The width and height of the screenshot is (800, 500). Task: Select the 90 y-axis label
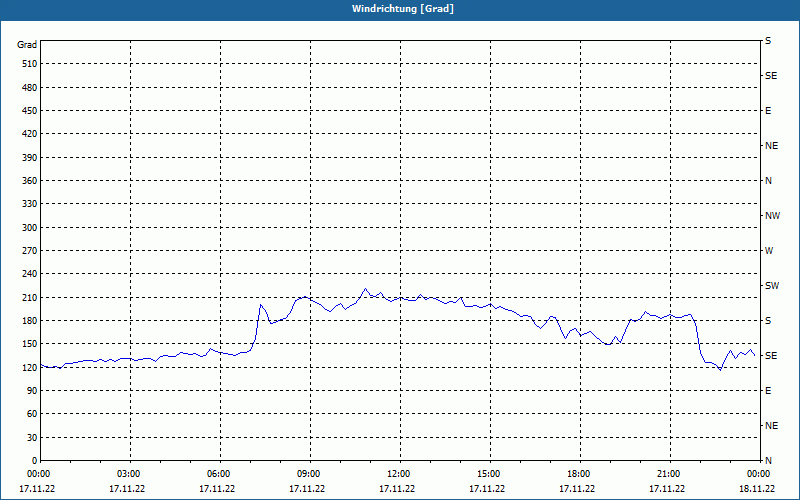tap(32, 390)
